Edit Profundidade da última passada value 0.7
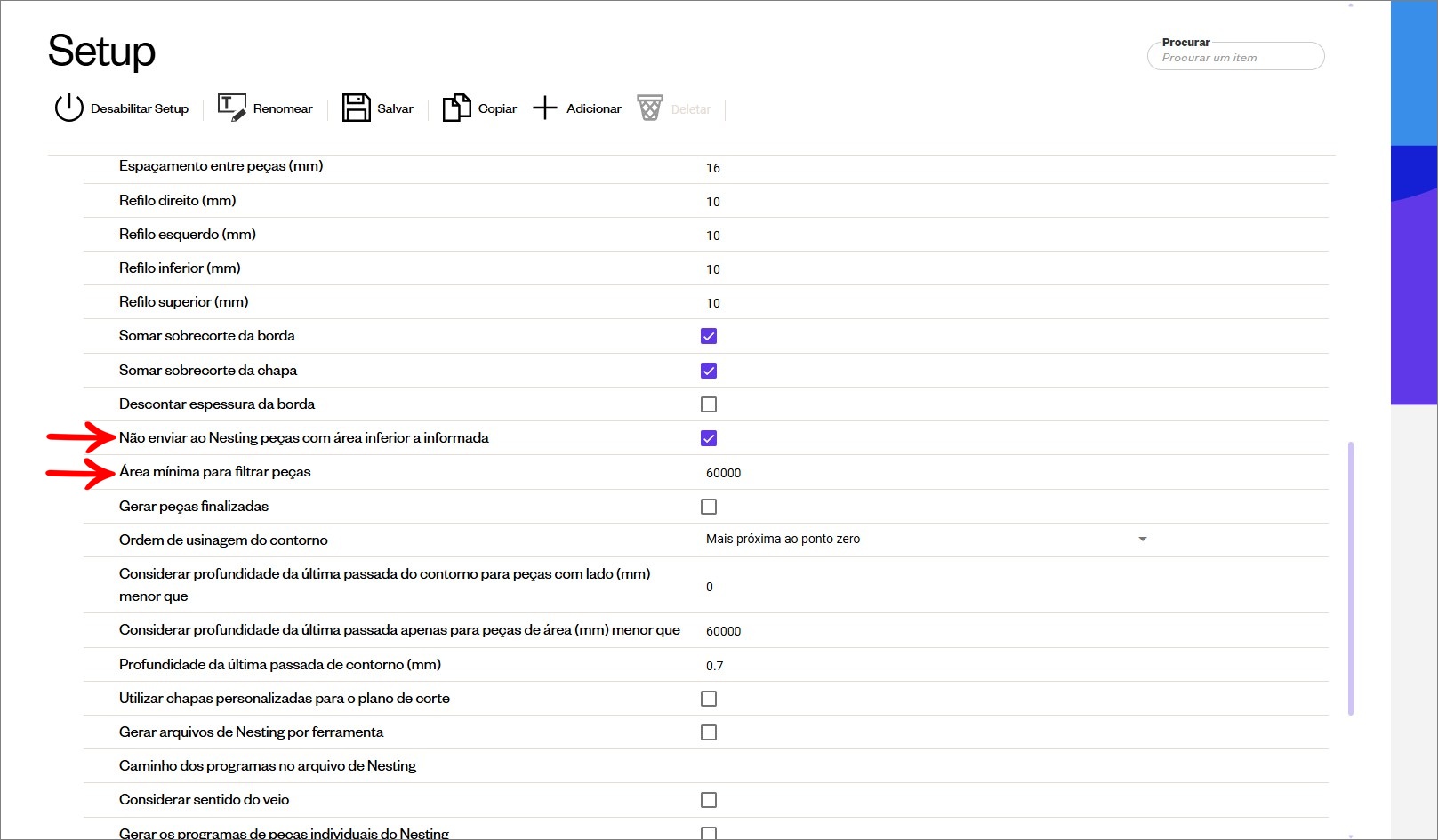 pos(714,666)
